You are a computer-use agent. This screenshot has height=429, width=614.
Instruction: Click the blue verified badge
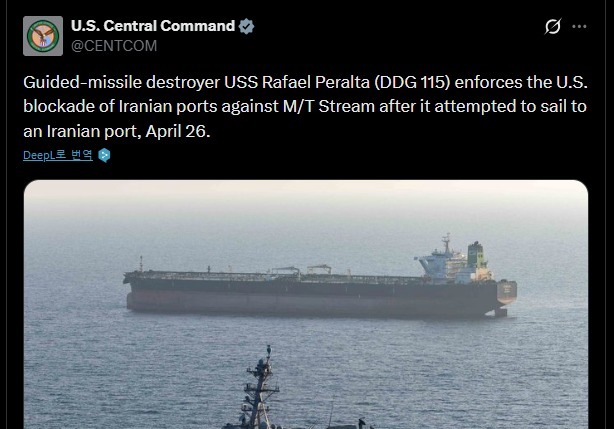click(x=247, y=26)
